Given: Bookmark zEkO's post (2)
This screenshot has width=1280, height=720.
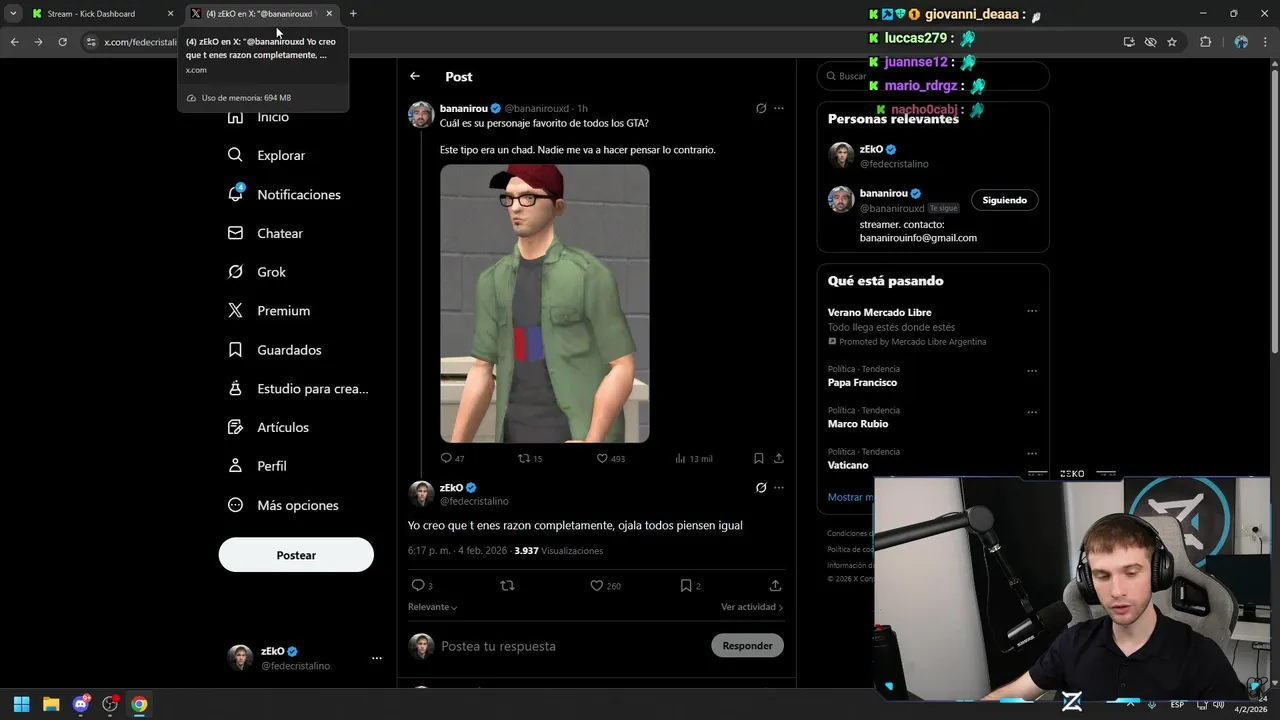Looking at the screenshot, I should (690, 585).
